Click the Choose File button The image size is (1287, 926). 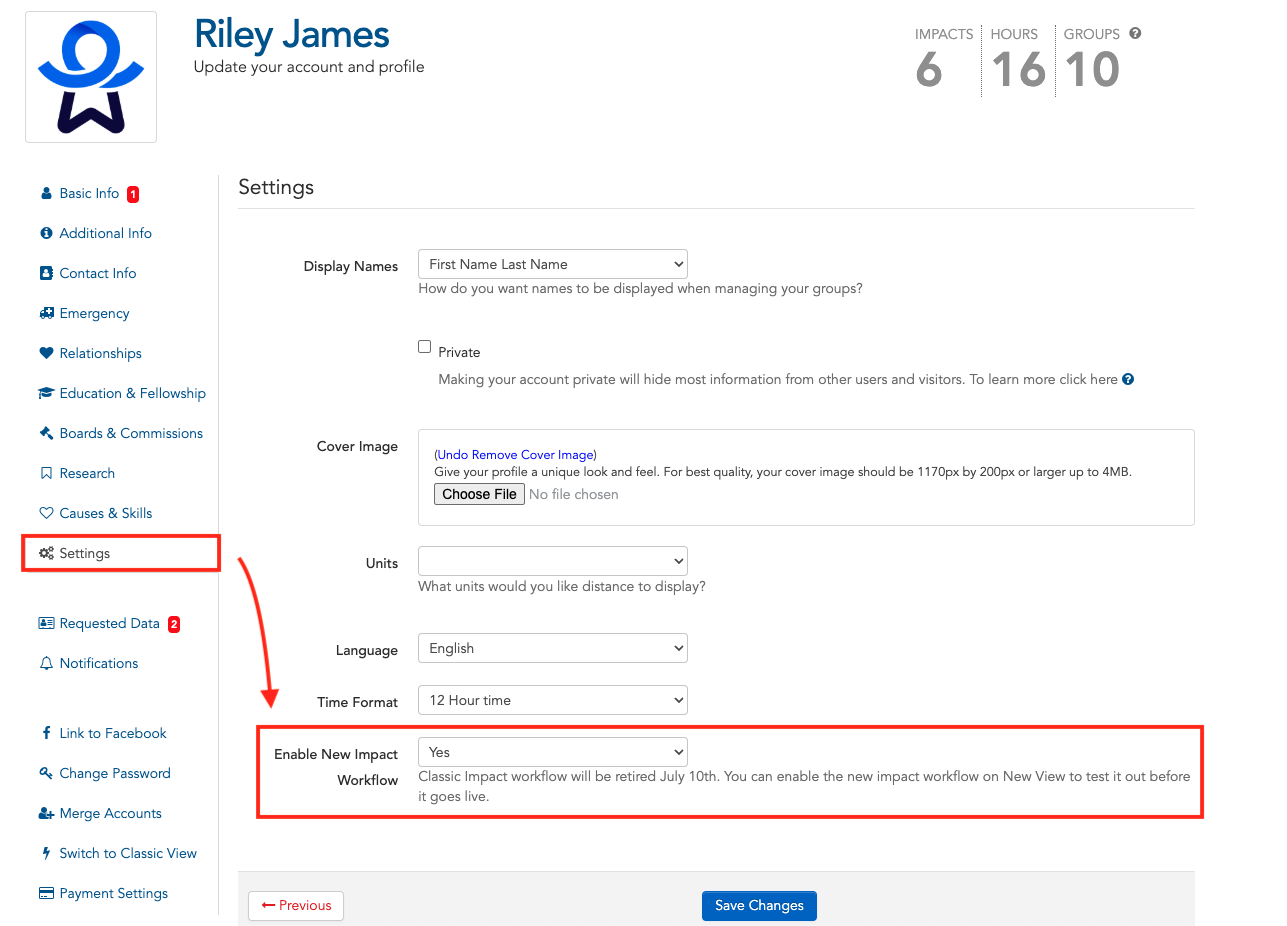(479, 494)
